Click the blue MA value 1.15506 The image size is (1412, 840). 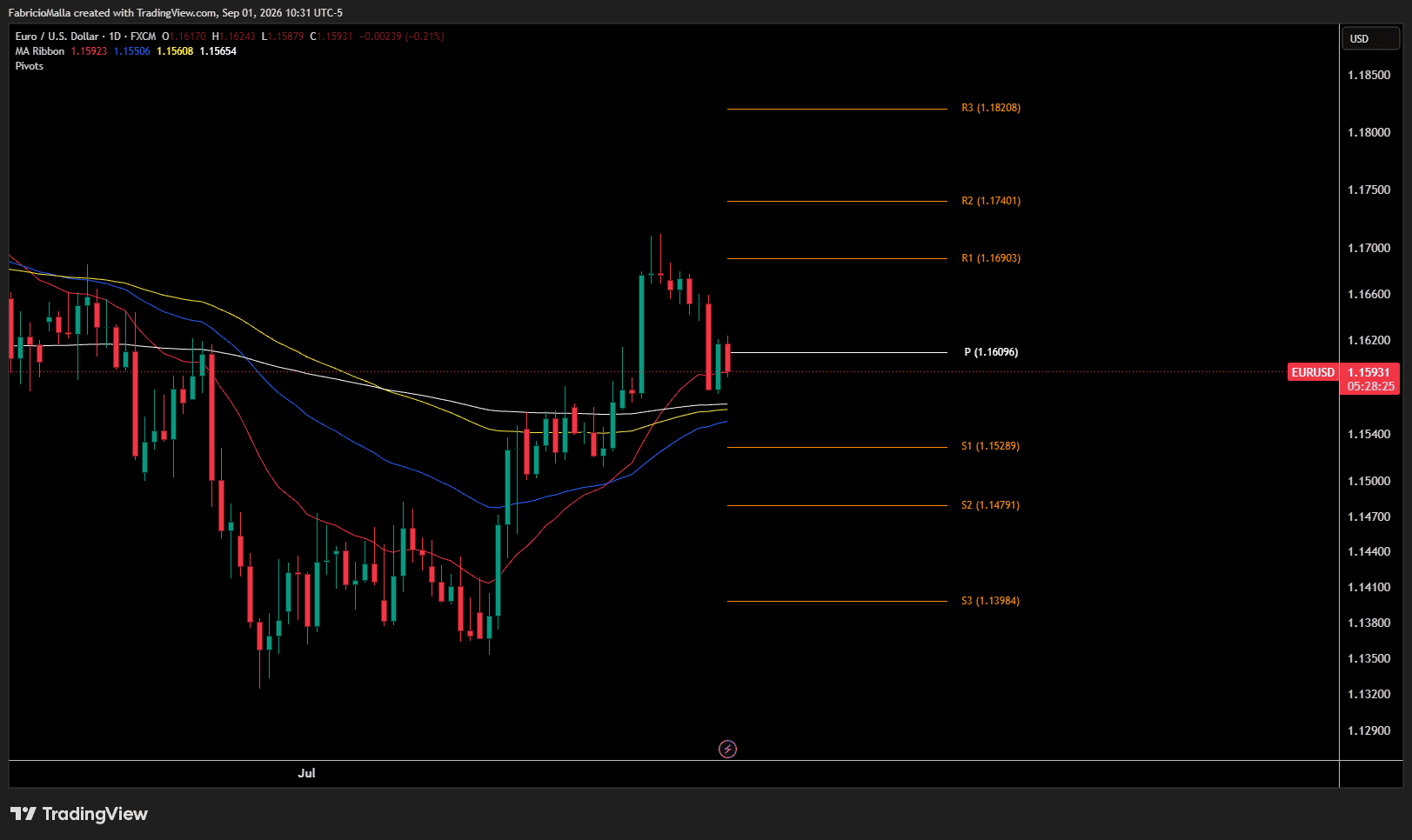tap(132, 51)
